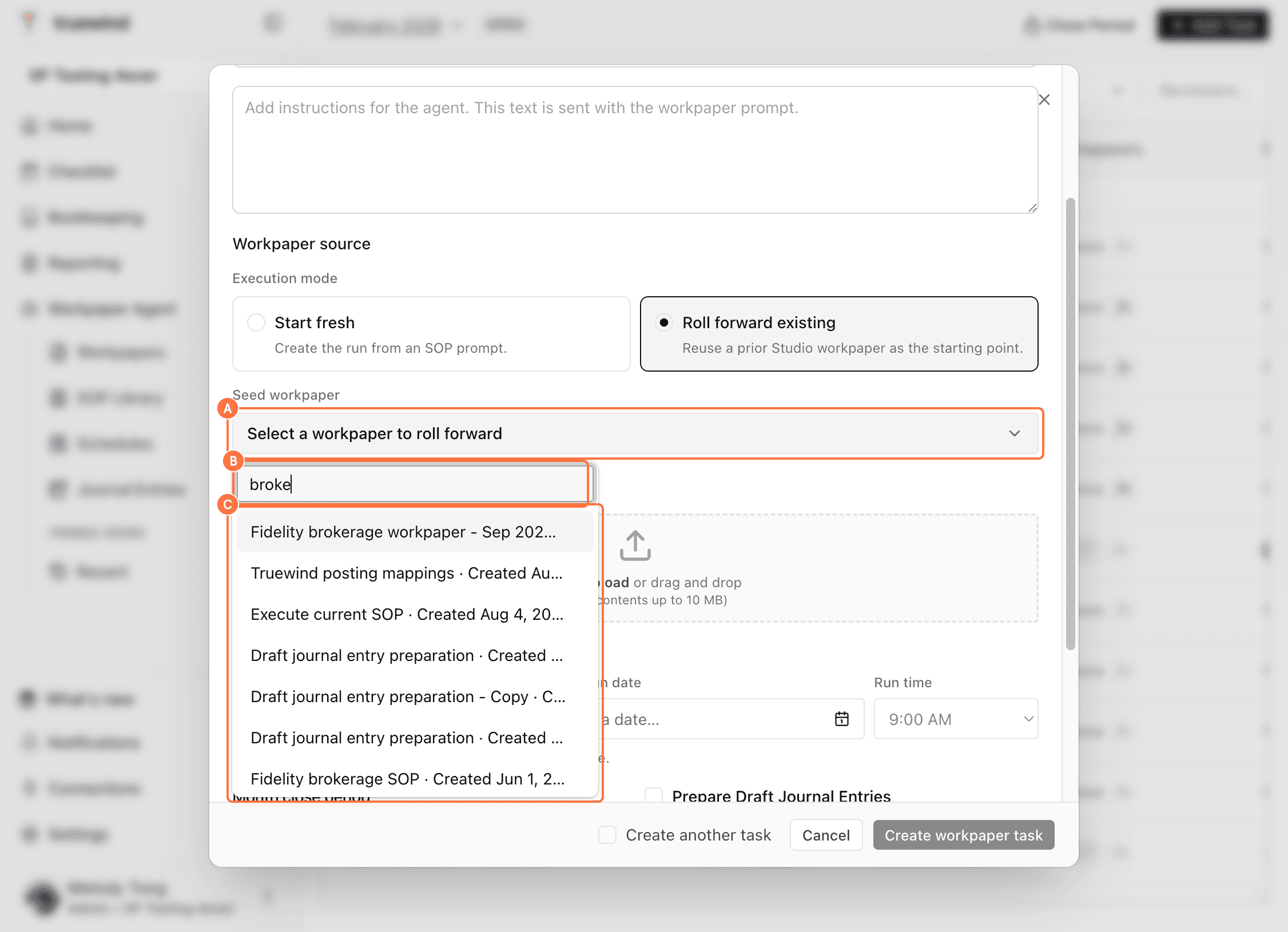Click the upload arrow icon

click(635, 545)
